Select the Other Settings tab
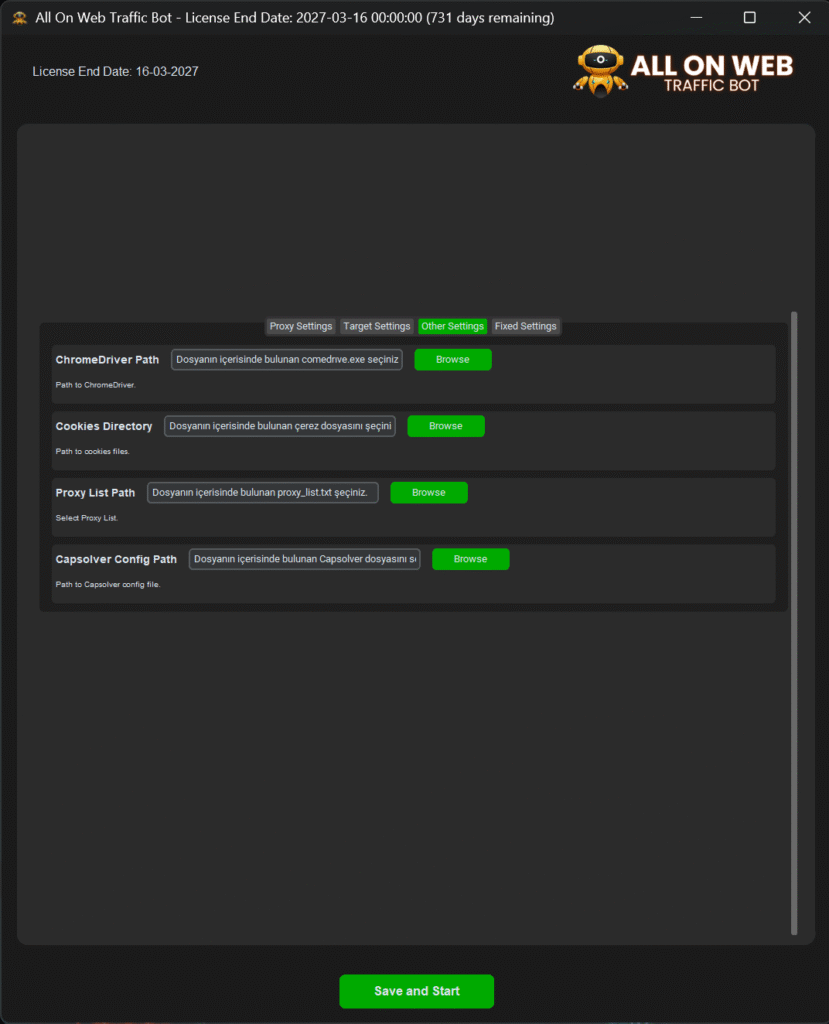Image resolution: width=829 pixels, height=1024 pixels. [x=452, y=326]
